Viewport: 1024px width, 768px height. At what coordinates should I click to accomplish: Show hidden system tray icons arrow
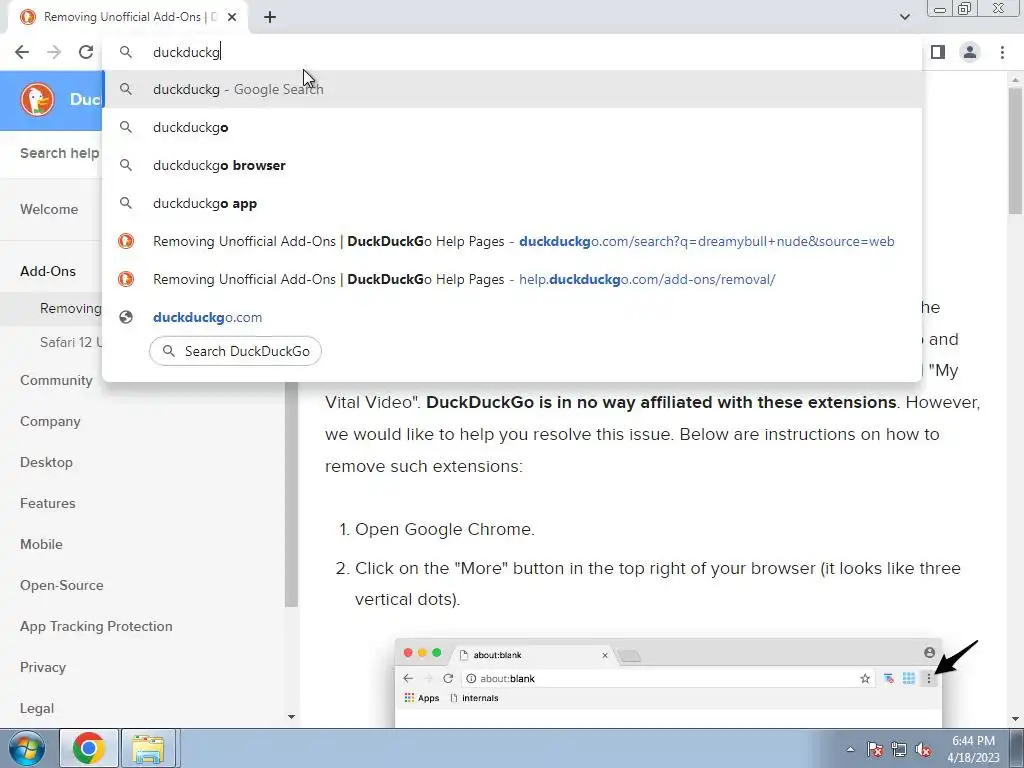850,749
